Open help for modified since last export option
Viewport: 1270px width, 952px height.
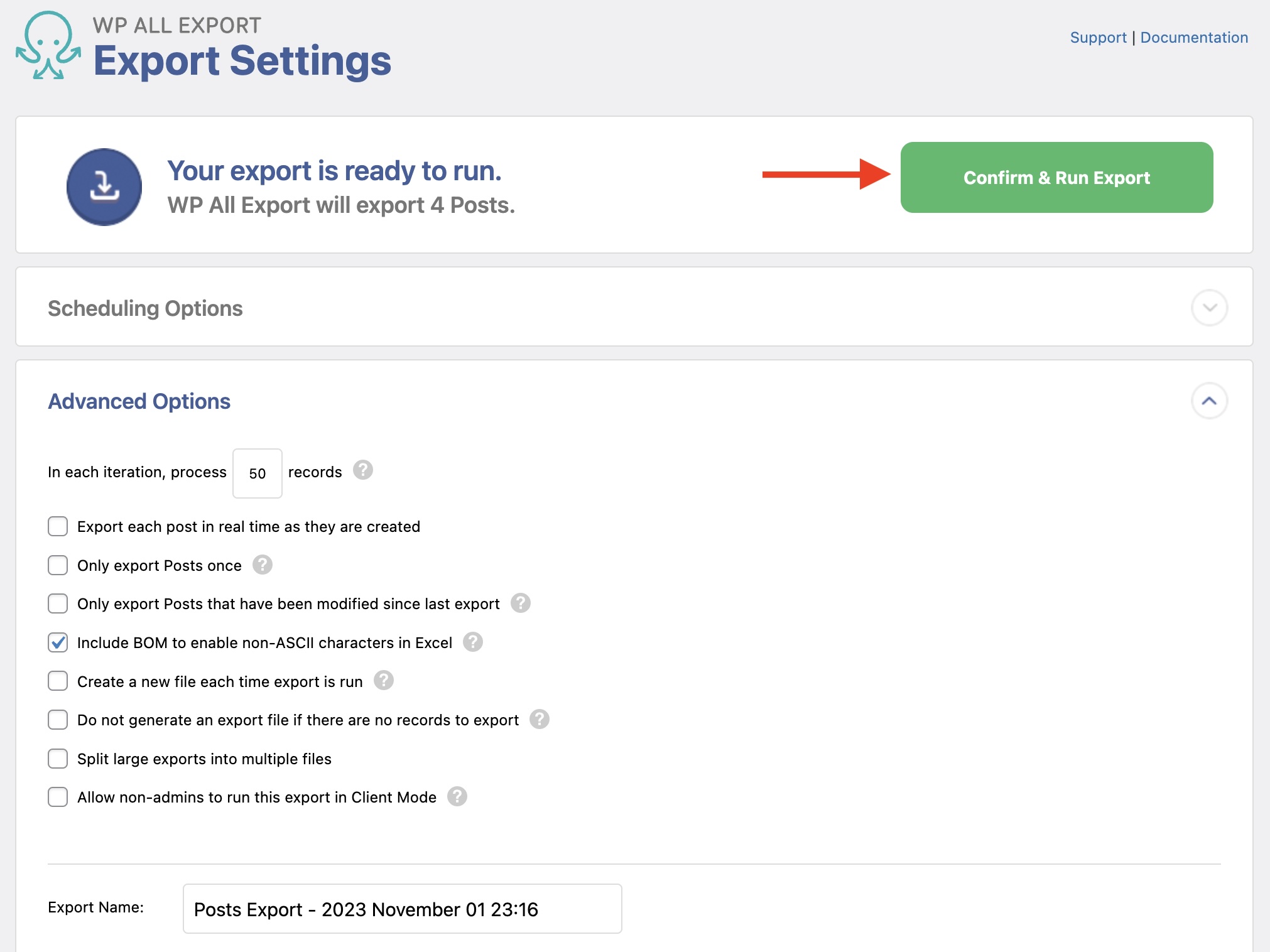pyautogui.click(x=519, y=603)
